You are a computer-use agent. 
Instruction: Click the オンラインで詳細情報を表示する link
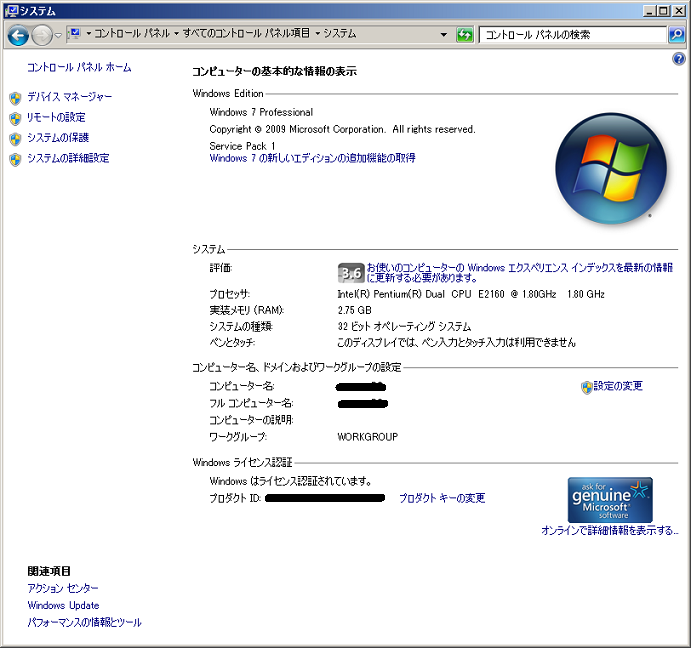pos(610,530)
